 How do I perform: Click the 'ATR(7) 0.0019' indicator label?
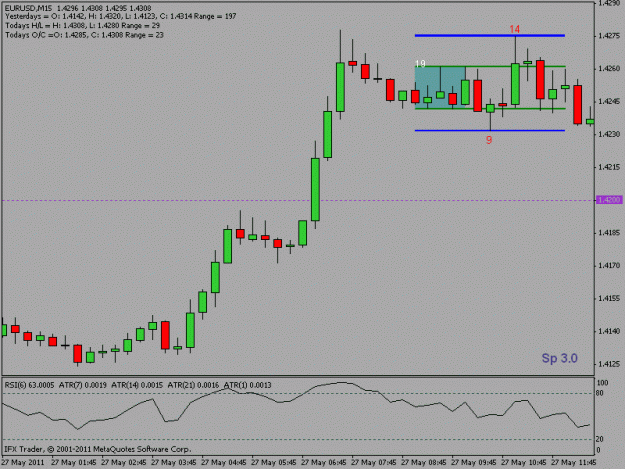point(83,385)
